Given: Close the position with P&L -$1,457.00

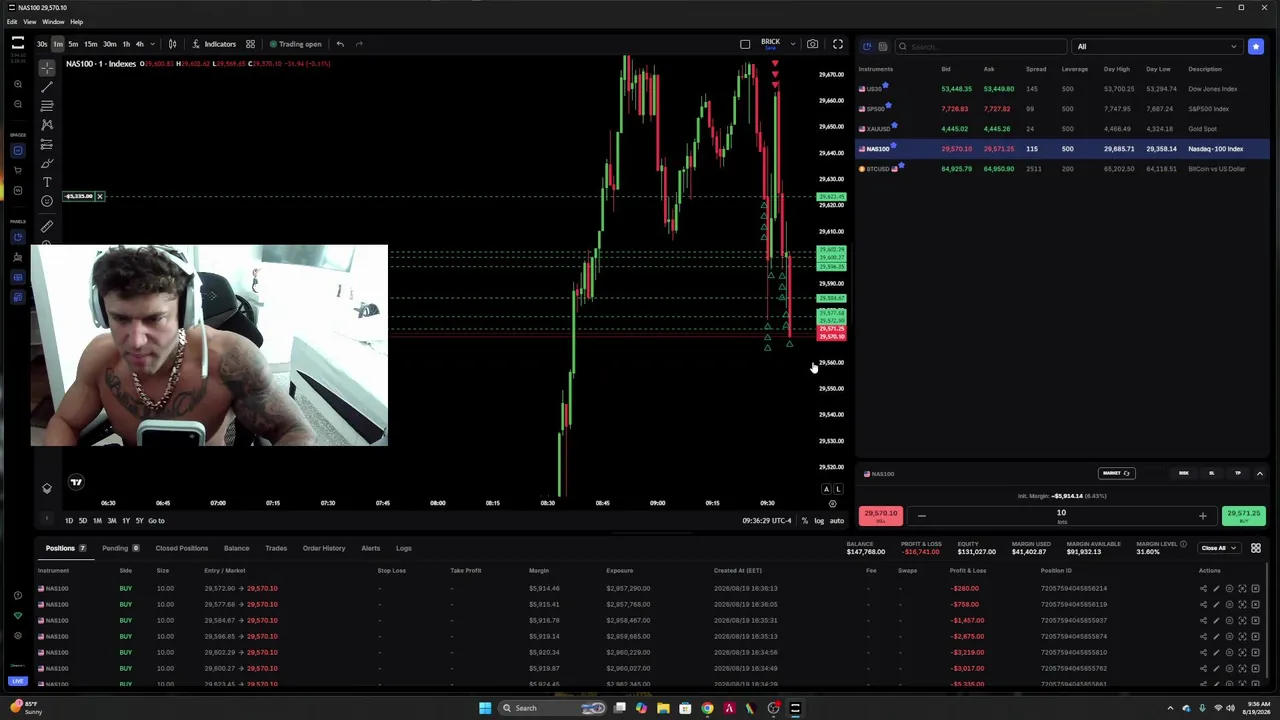Looking at the screenshot, I should pyautogui.click(x=1257, y=621).
